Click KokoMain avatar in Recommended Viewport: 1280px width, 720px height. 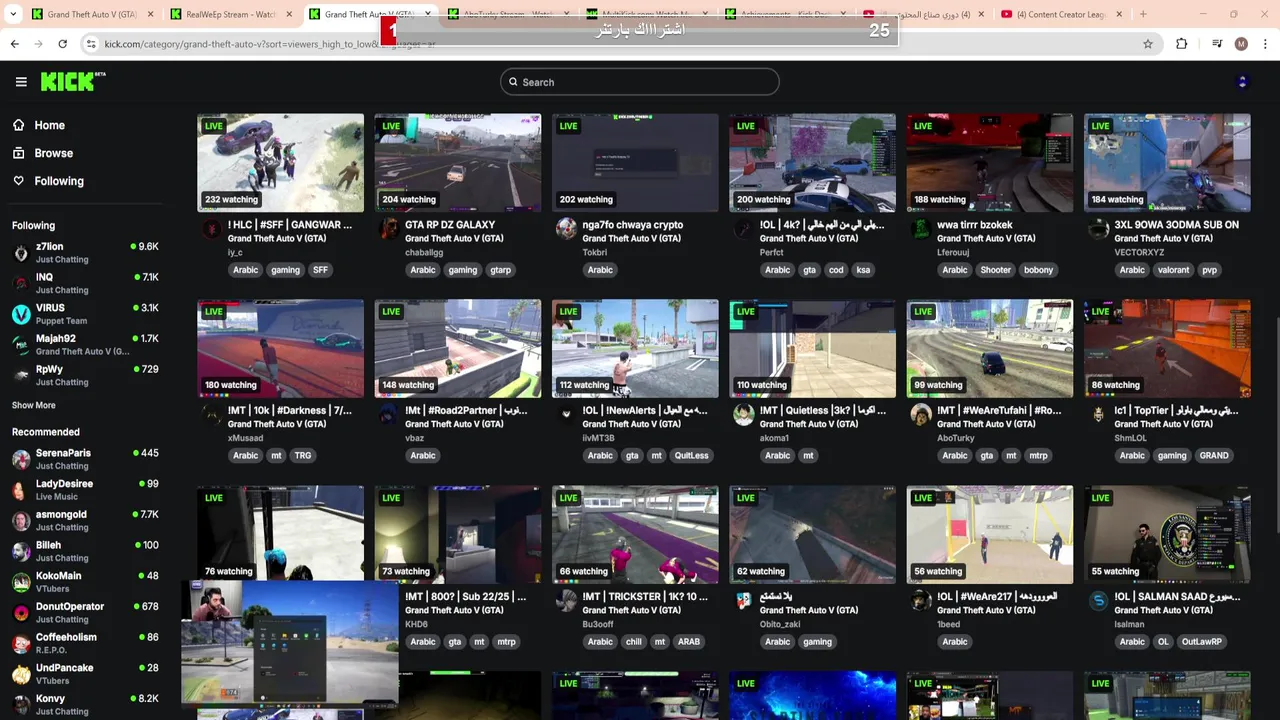click(x=21, y=582)
